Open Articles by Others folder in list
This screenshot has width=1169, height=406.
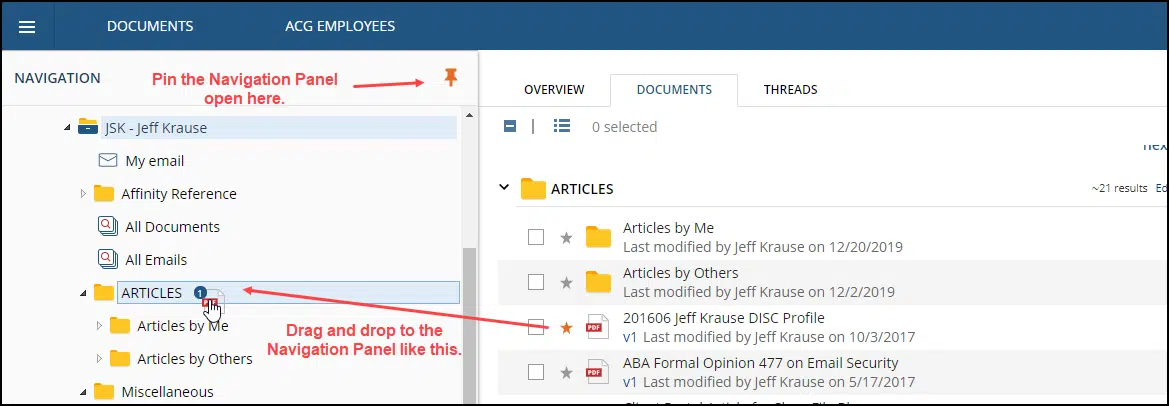681,273
